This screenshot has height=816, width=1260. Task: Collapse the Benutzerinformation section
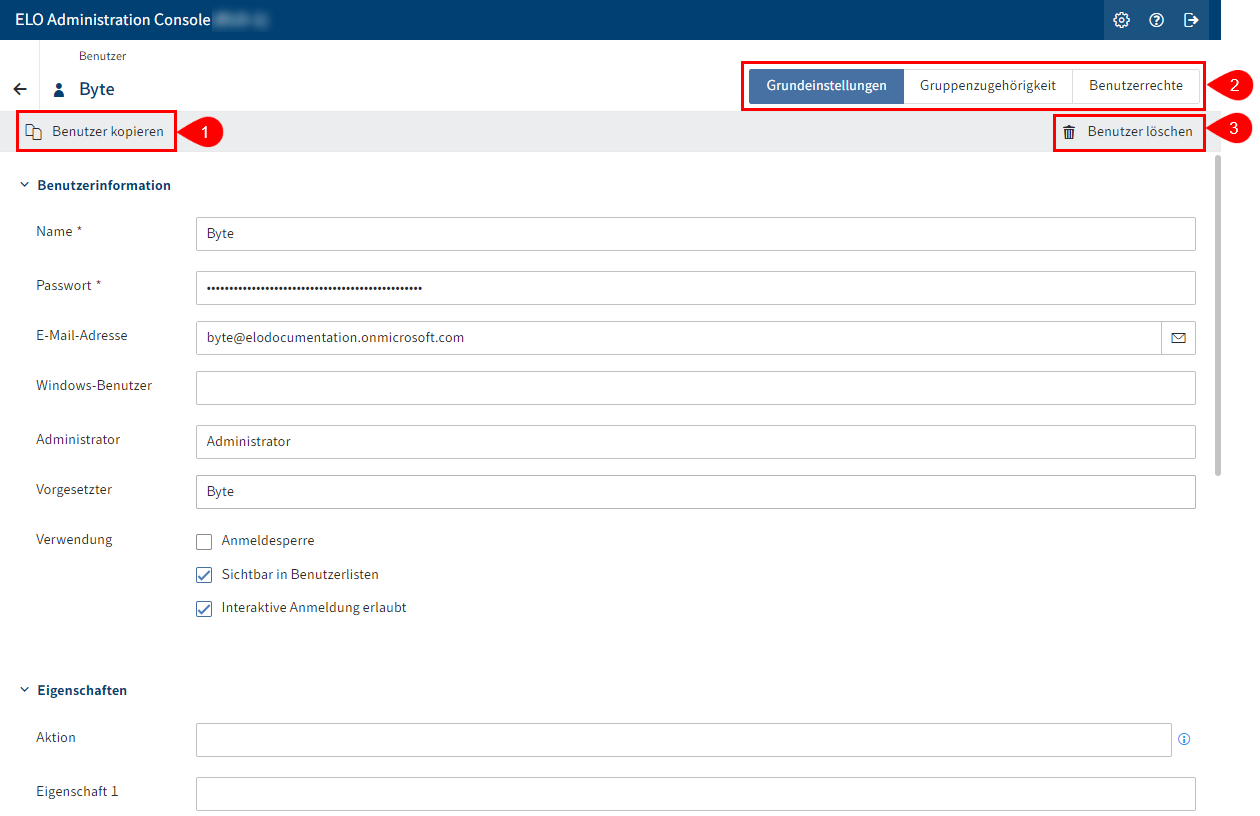coord(23,185)
